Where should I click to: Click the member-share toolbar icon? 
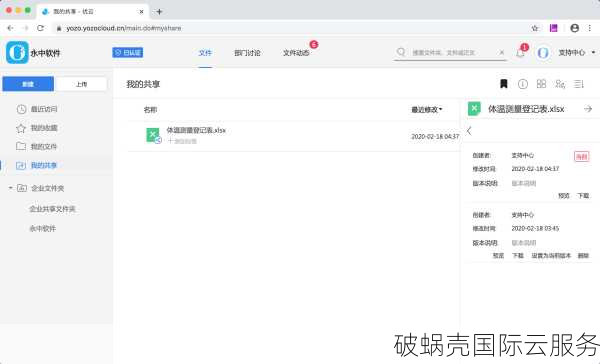pyautogui.click(x=560, y=84)
